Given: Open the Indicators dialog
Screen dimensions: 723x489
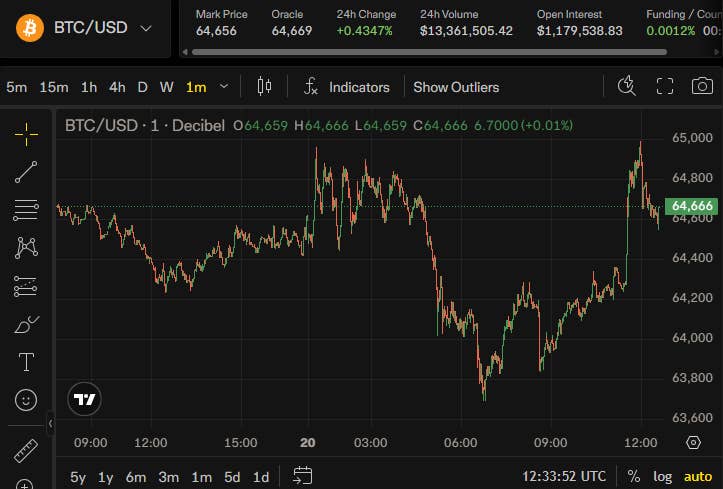Looking at the screenshot, I should point(359,87).
